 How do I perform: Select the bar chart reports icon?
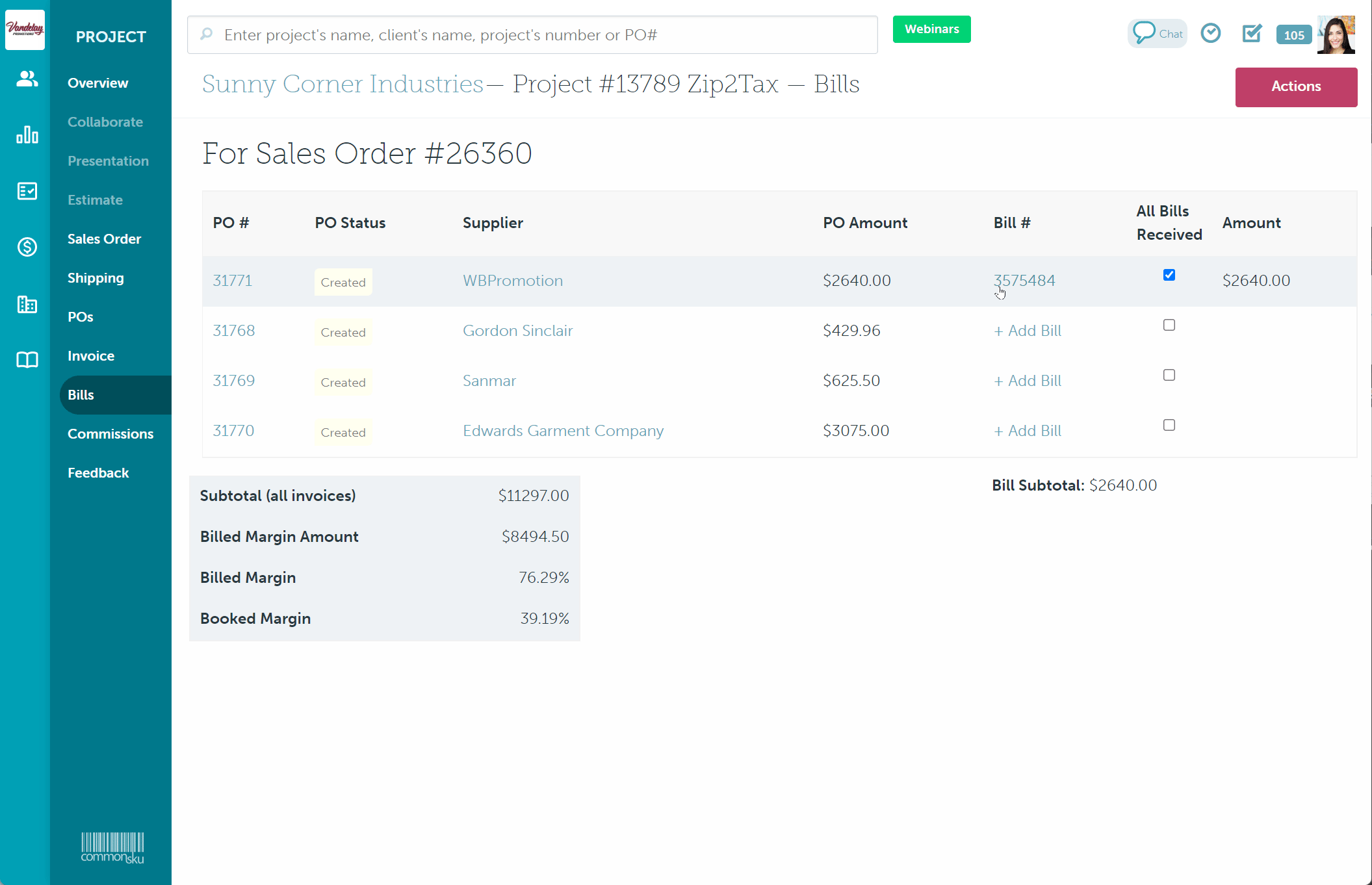coord(26,135)
